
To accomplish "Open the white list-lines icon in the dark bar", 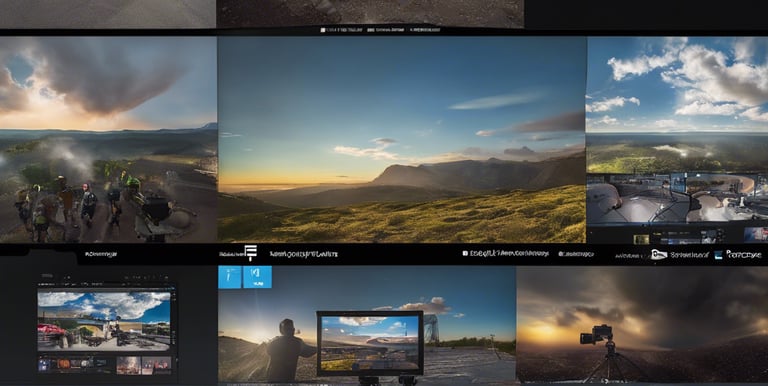I will point(250,252).
